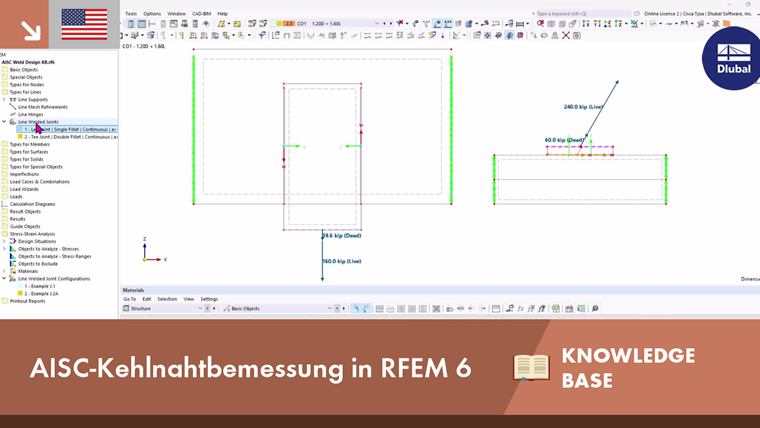Open the Edit menu in Materials panel
The width and height of the screenshot is (760, 428).
[x=146, y=299]
